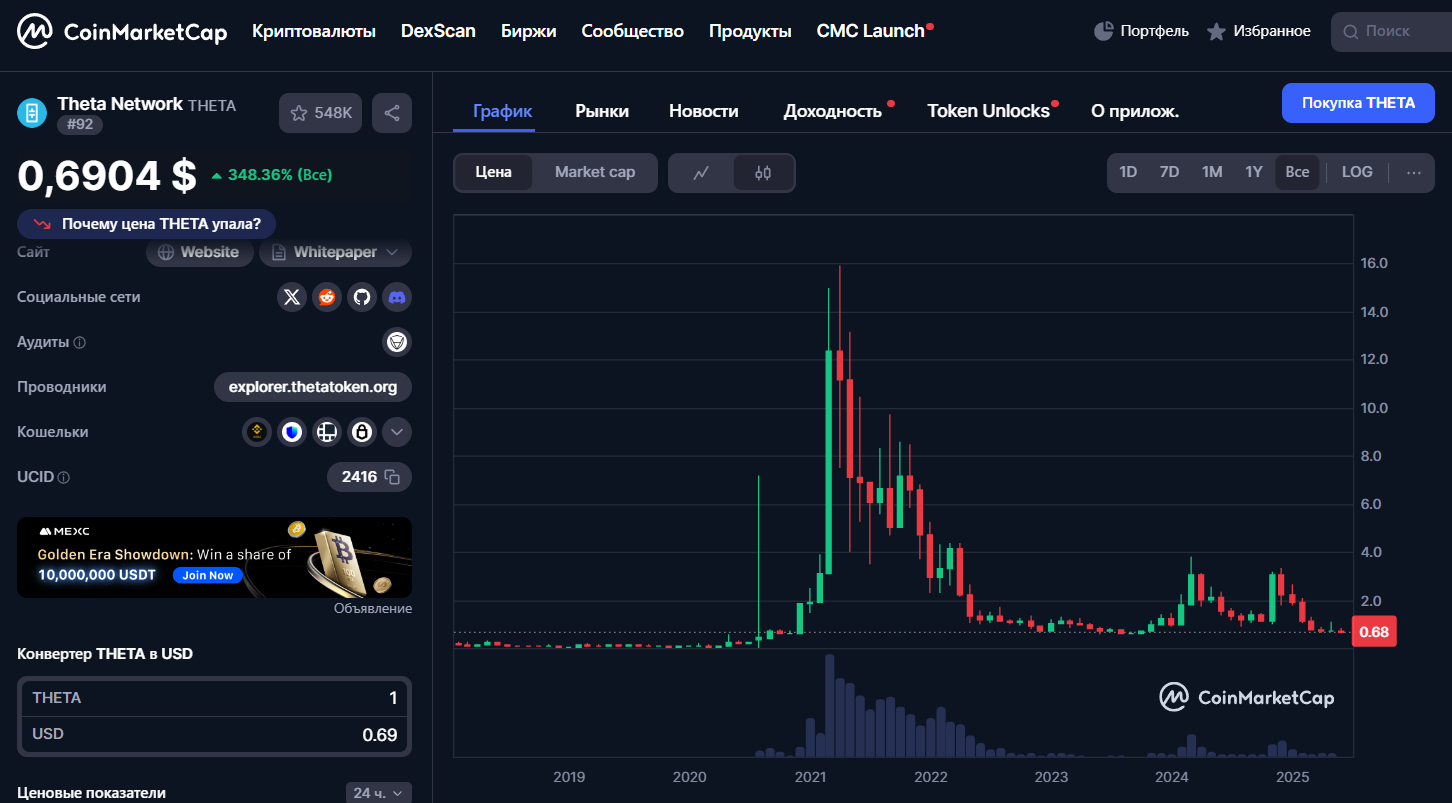This screenshot has width=1452, height=803.
Task: Open Theta's X (Twitter) social link
Action: tap(291, 297)
